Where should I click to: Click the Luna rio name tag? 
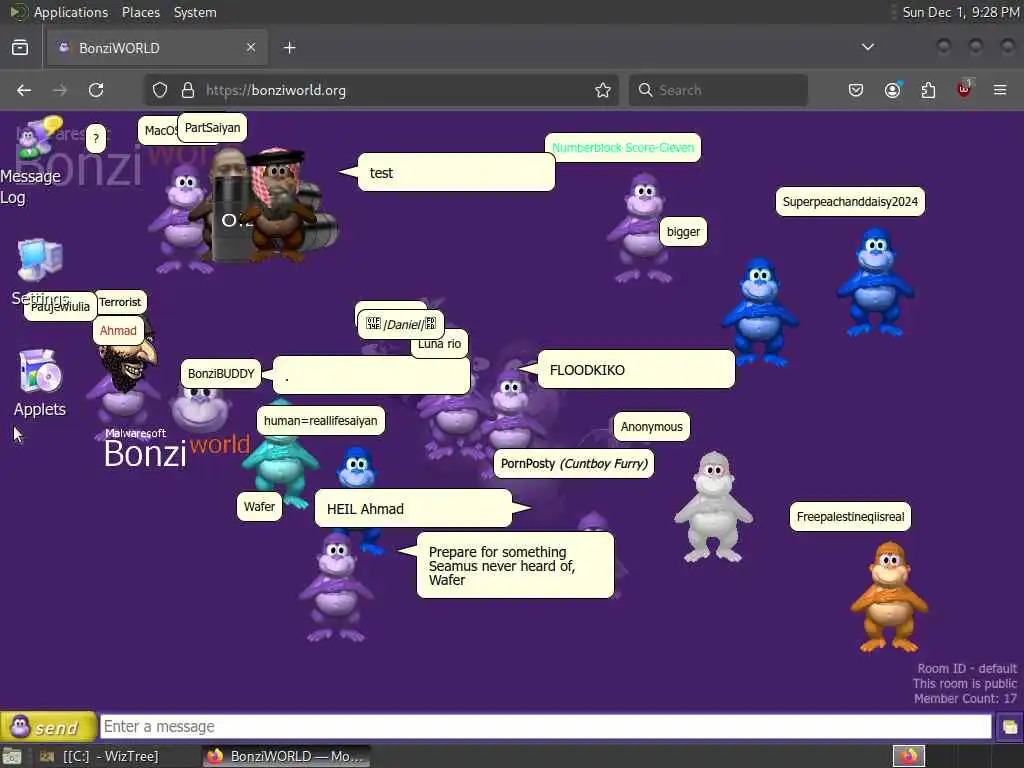pyautogui.click(x=440, y=344)
